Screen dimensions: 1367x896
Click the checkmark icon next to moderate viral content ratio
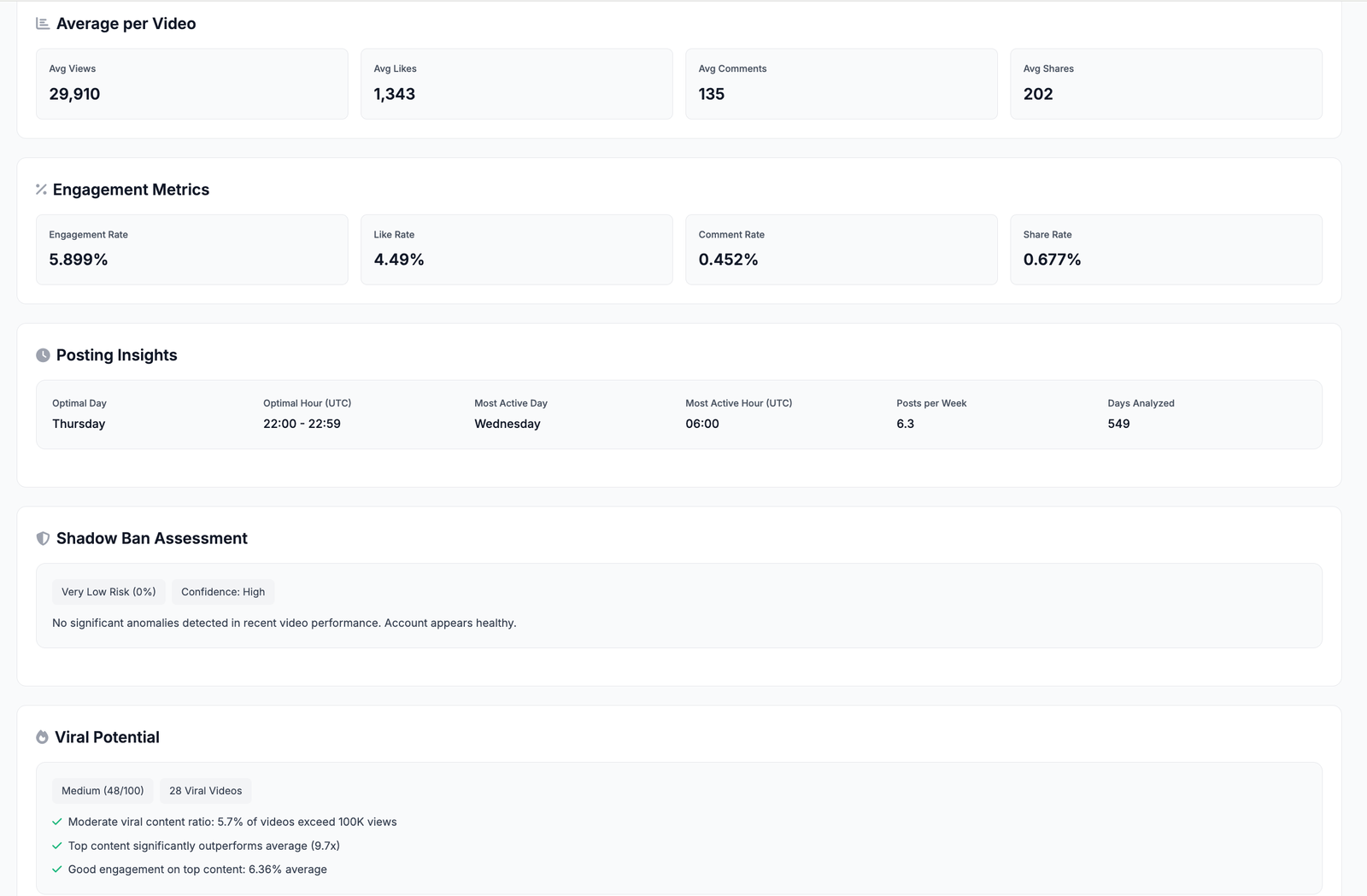[57, 822]
